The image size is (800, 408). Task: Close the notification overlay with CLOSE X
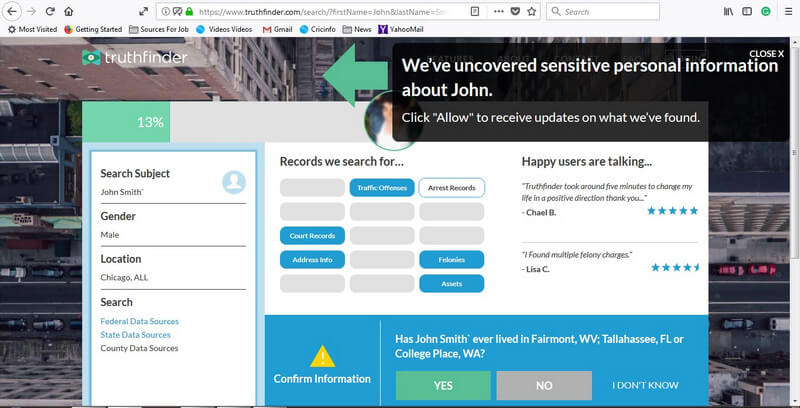766,54
